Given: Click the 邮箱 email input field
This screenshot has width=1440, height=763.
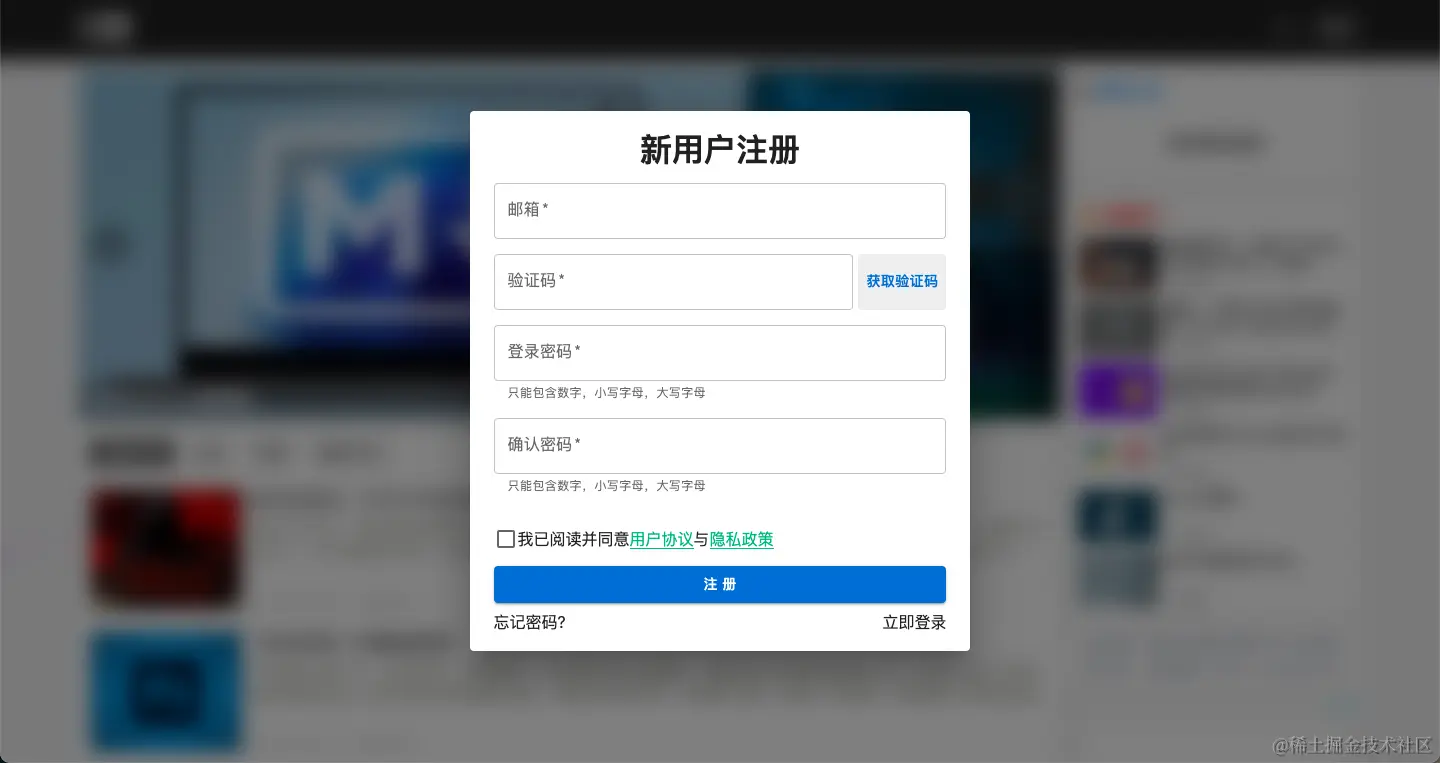Looking at the screenshot, I should pos(719,211).
